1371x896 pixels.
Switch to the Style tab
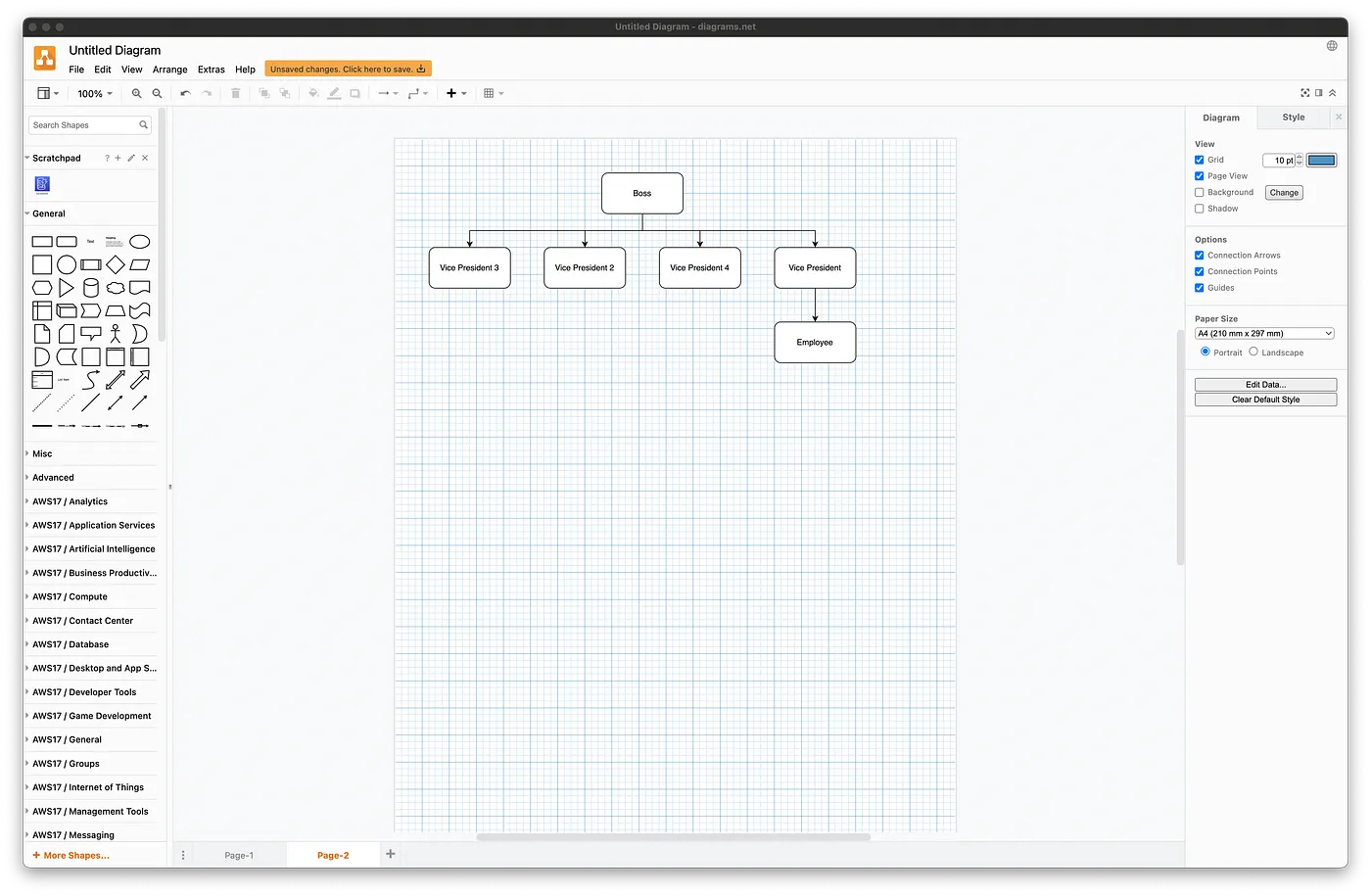tap(1292, 117)
